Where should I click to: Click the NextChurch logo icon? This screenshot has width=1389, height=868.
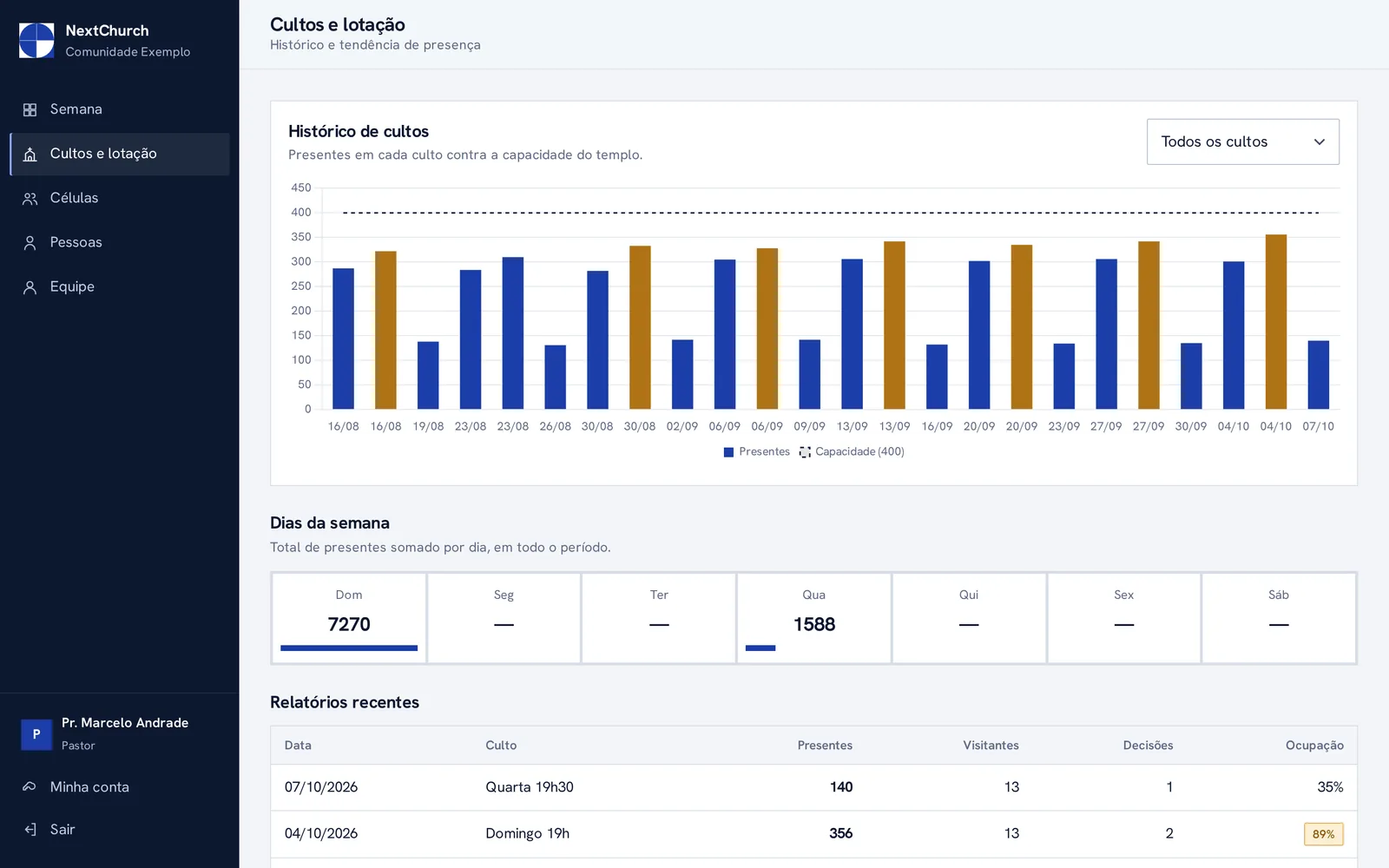click(36, 40)
